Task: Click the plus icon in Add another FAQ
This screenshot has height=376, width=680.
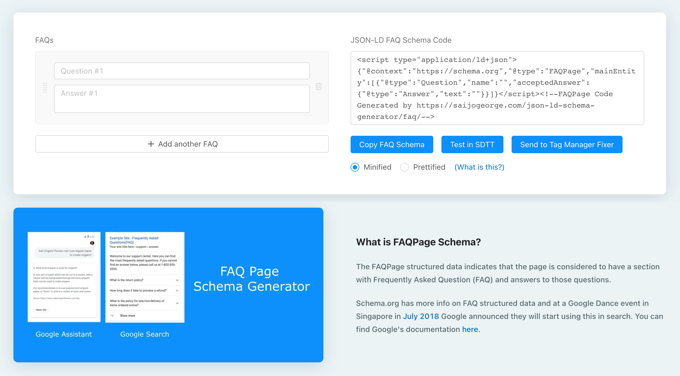Action: pyautogui.click(x=150, y=144)
